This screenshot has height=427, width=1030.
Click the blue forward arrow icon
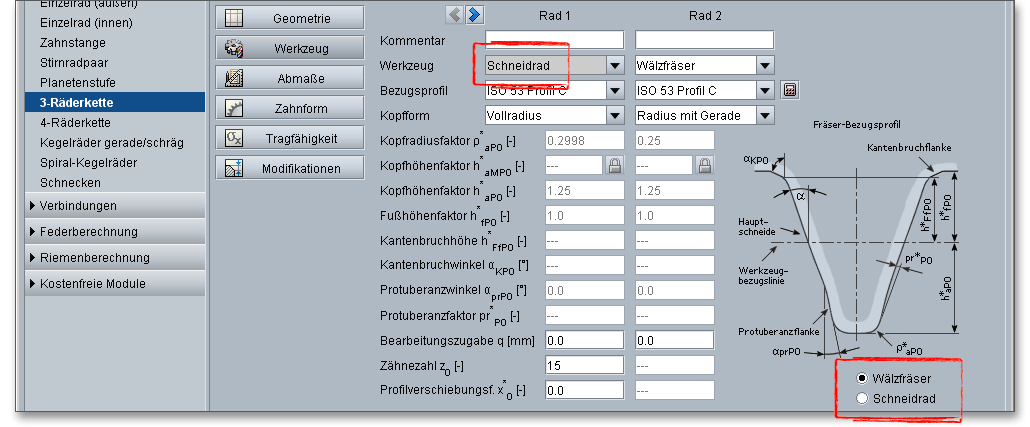475,13
